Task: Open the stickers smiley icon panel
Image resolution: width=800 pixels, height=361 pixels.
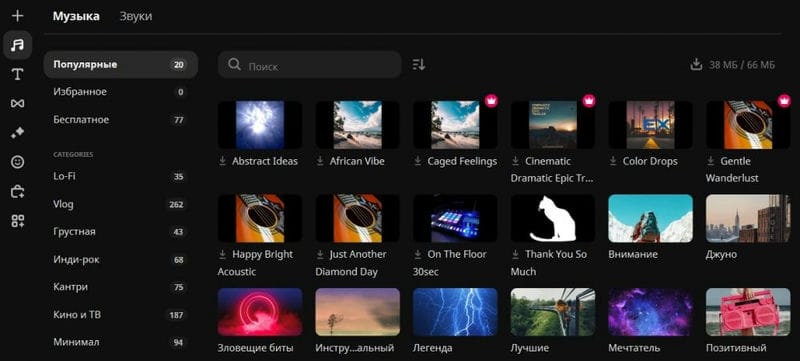Action: 17,162
